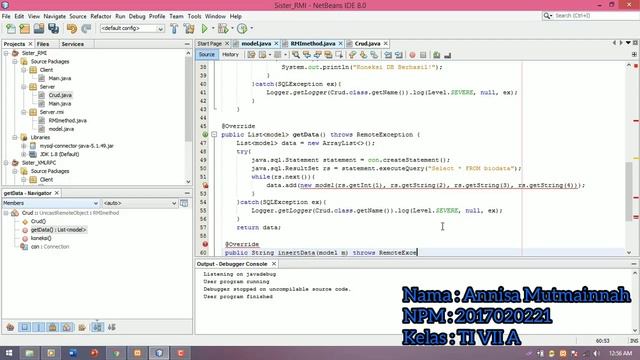Toggle Fully Qualified Names in Navigator
The image size is (640, 360).
82,327
